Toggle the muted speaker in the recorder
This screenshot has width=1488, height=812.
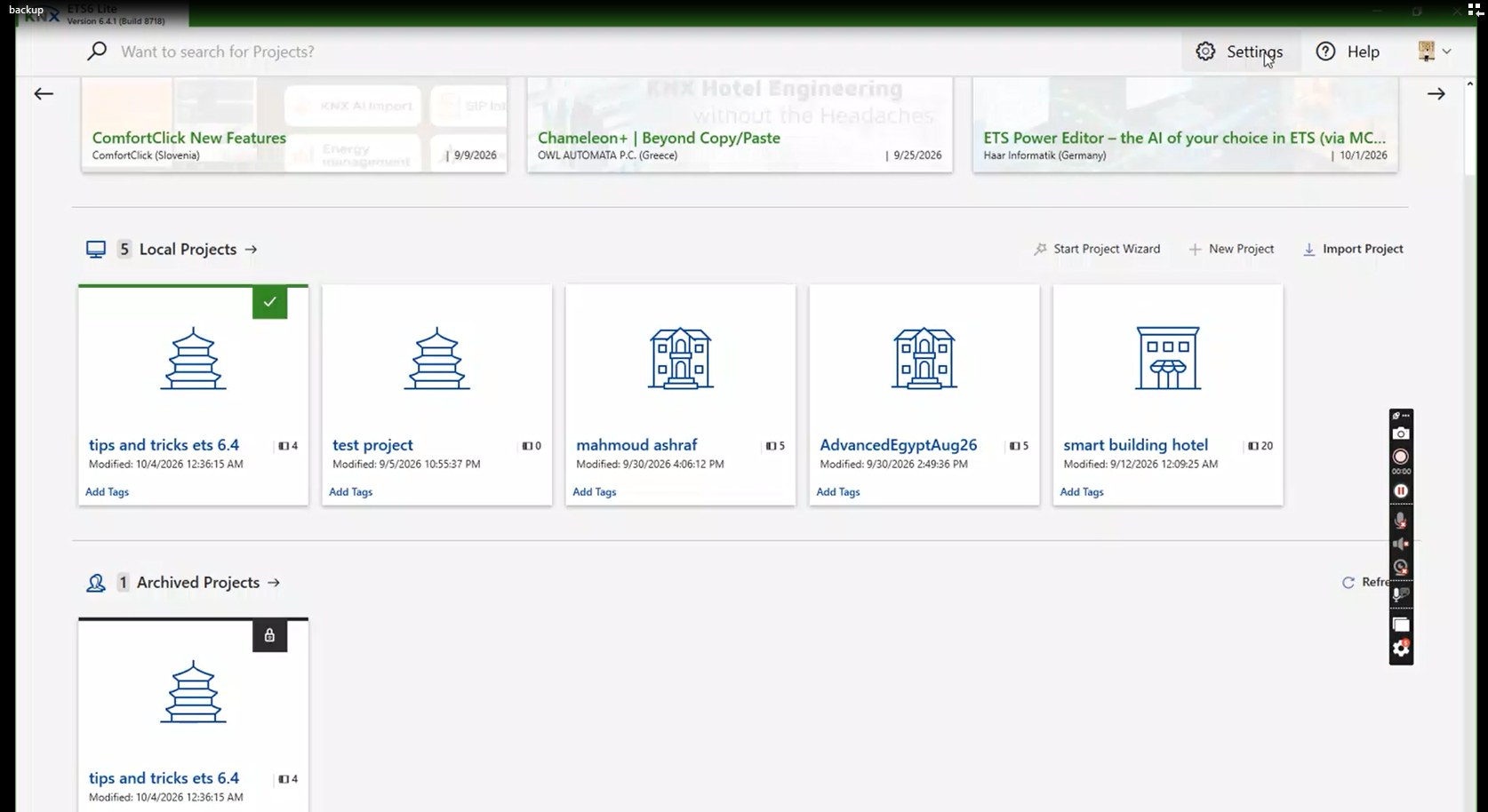(x=1401, y=544)
